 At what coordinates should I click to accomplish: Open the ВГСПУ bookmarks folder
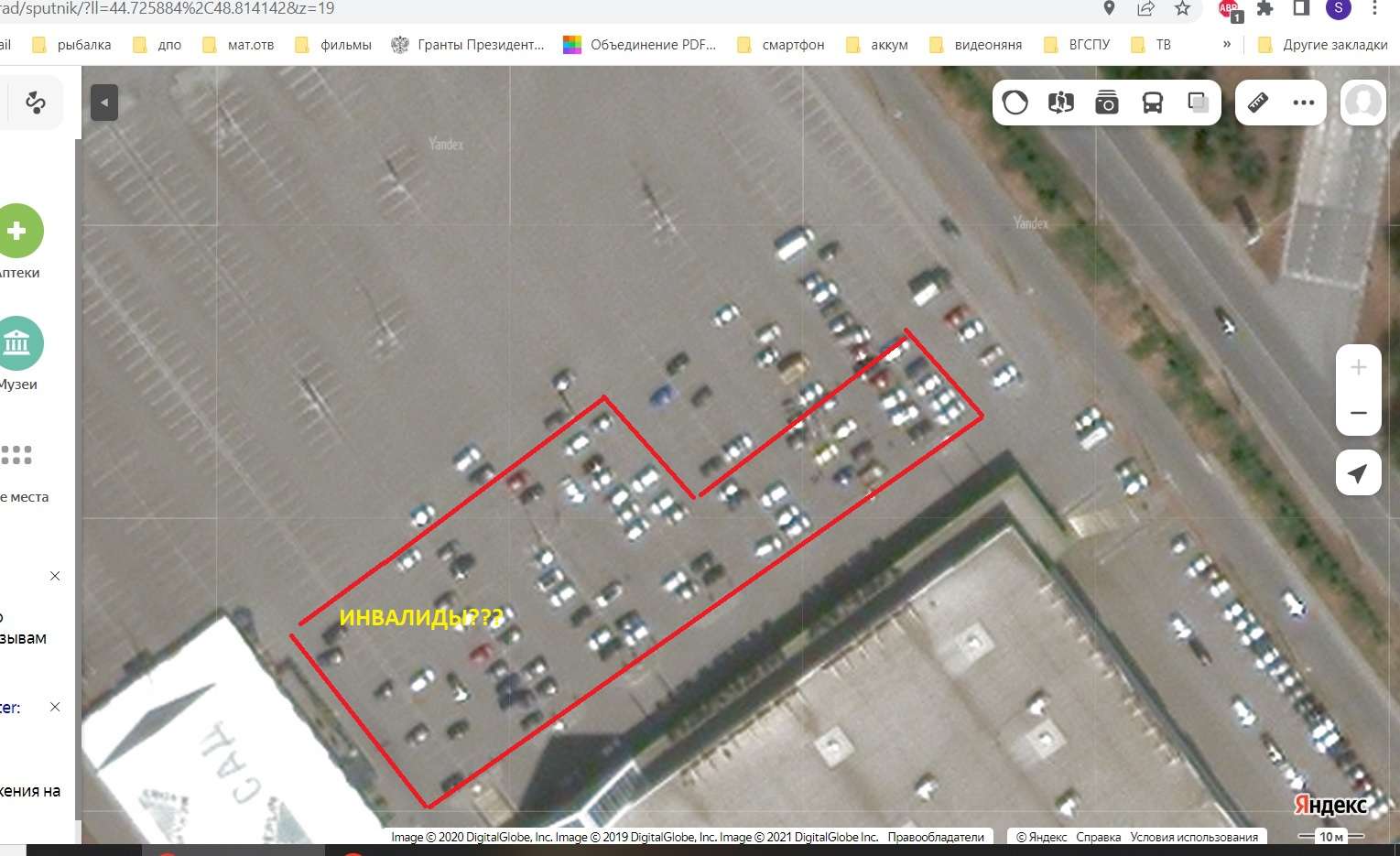pos(1077,44)
